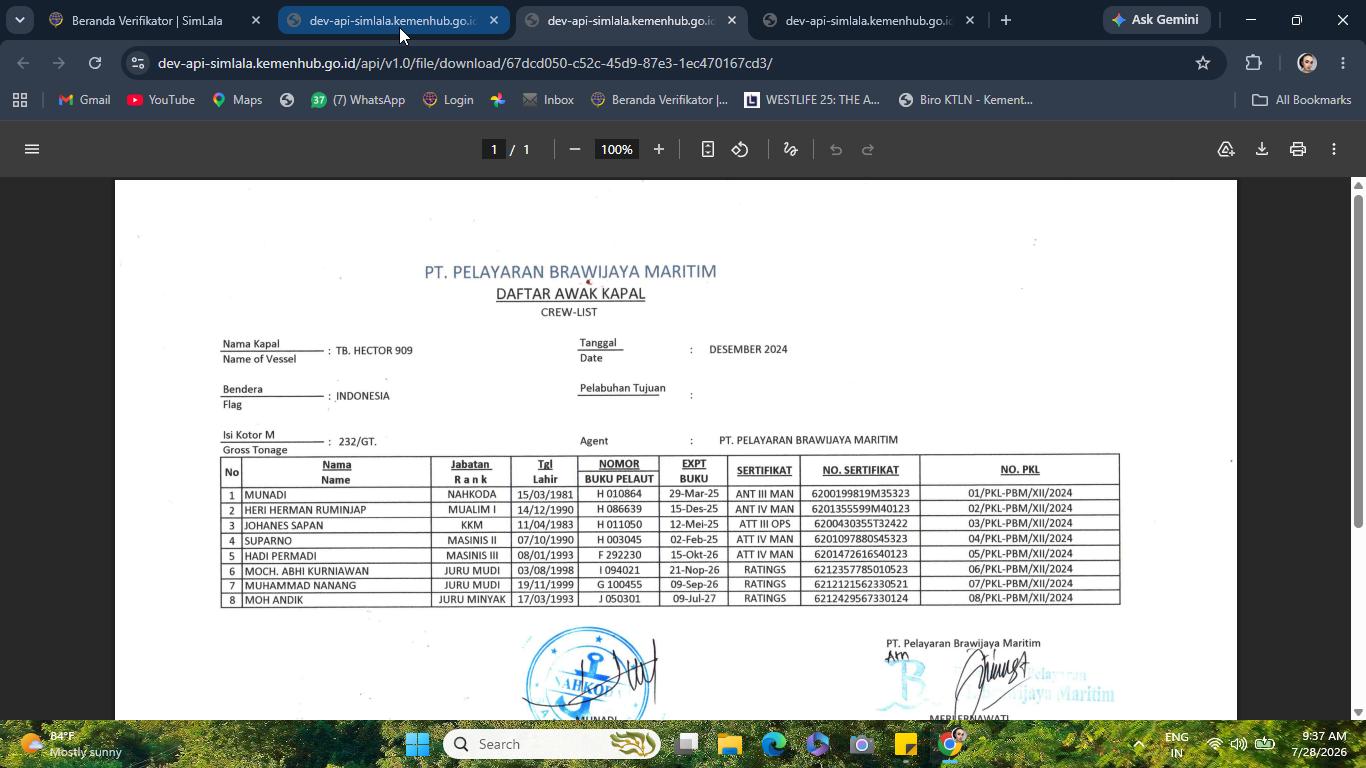Open the Gmail bookmark
Viewport: 1366px width, 768px height.
pyautogui.click(x=85, y=100)
